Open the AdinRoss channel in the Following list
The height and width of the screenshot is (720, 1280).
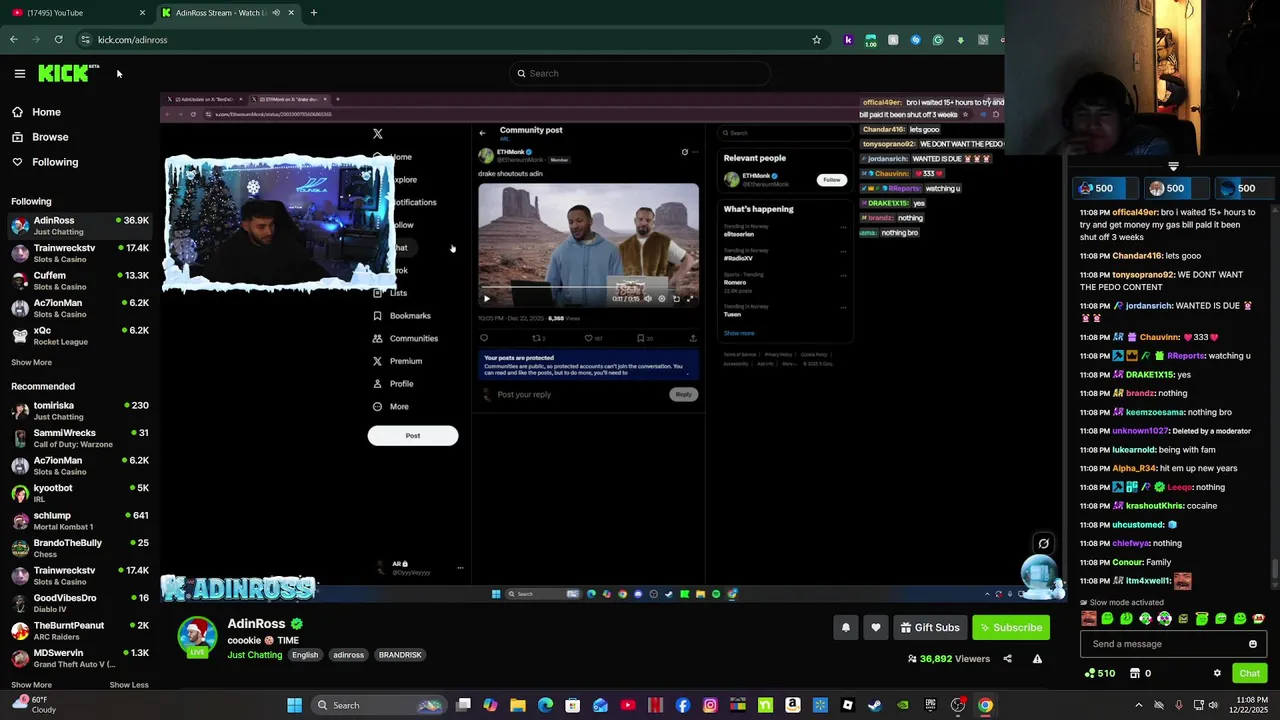pyautogui.click(x=80, y=226)
